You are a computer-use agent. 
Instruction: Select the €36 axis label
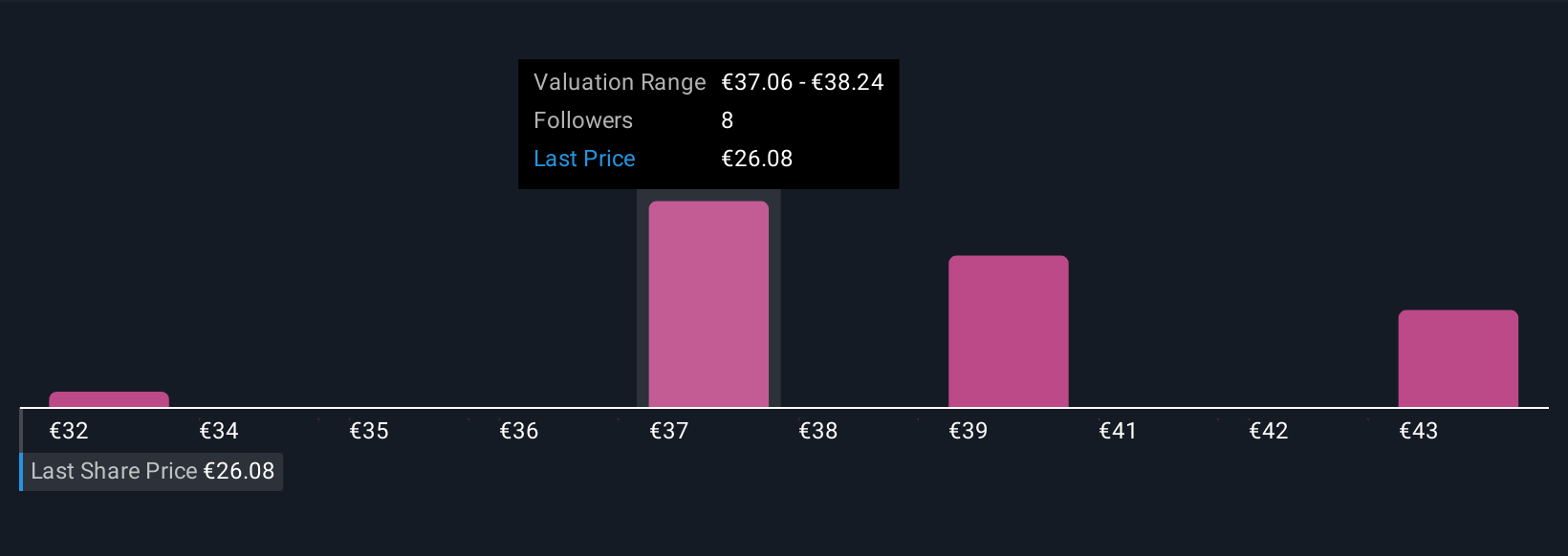click(x=519, y=431)
